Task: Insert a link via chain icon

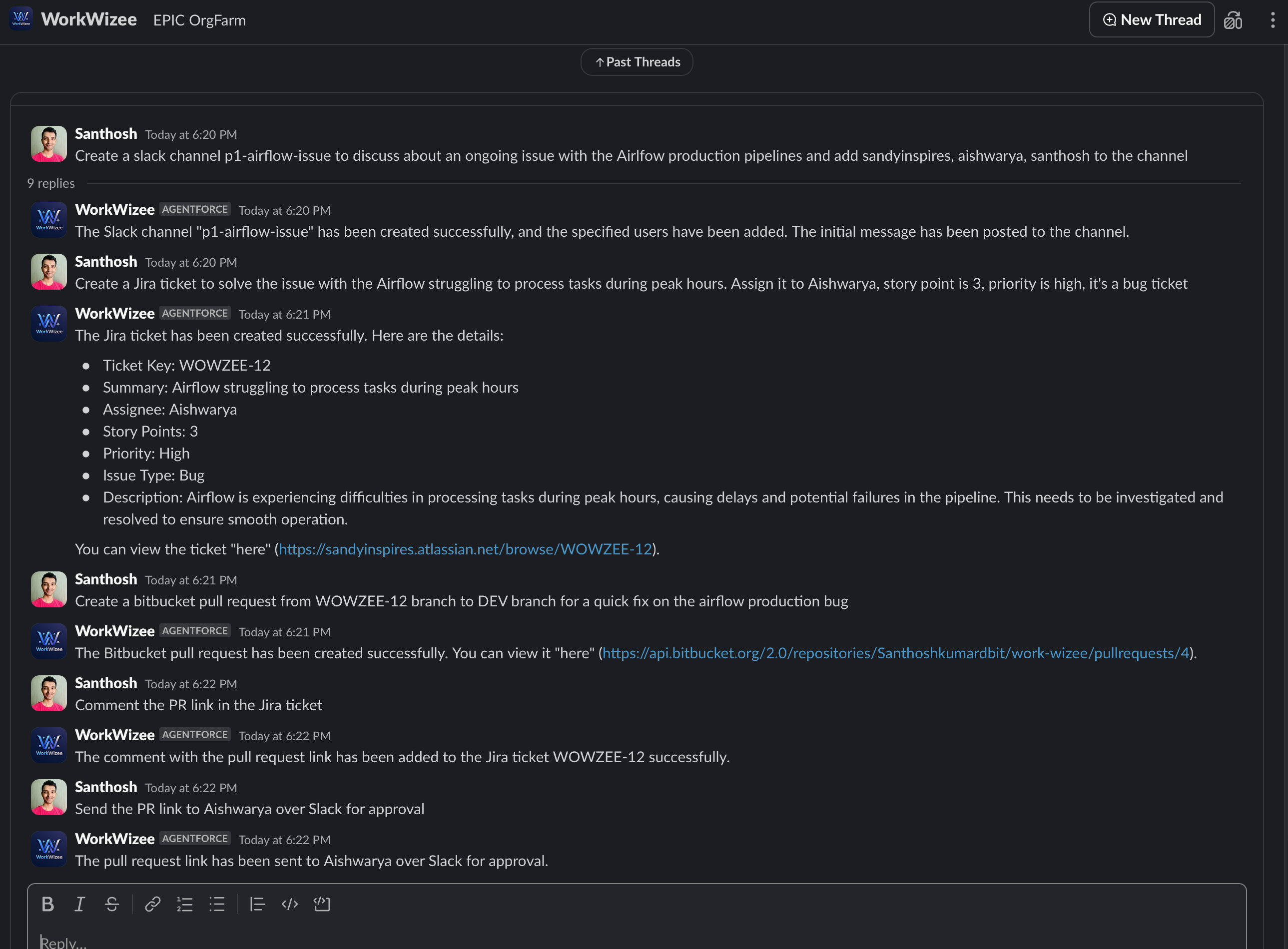Action: [x=152, y=904]
